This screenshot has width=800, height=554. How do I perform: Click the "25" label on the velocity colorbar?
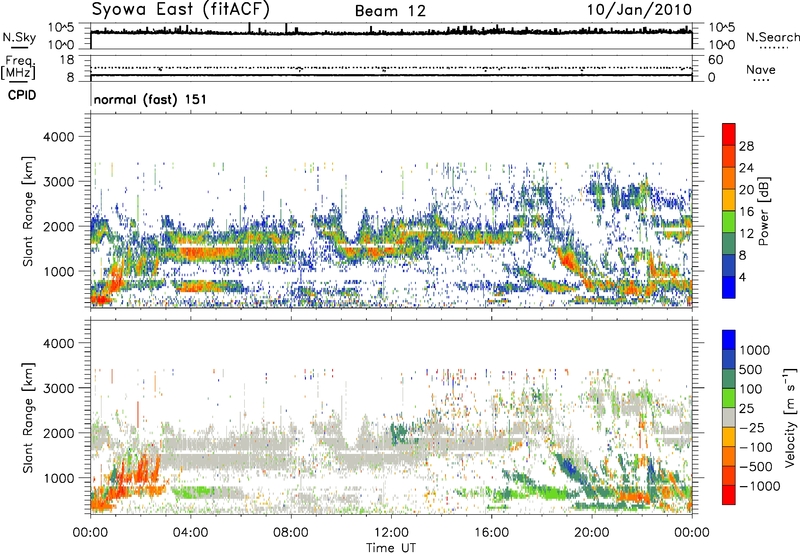point(747,409)
